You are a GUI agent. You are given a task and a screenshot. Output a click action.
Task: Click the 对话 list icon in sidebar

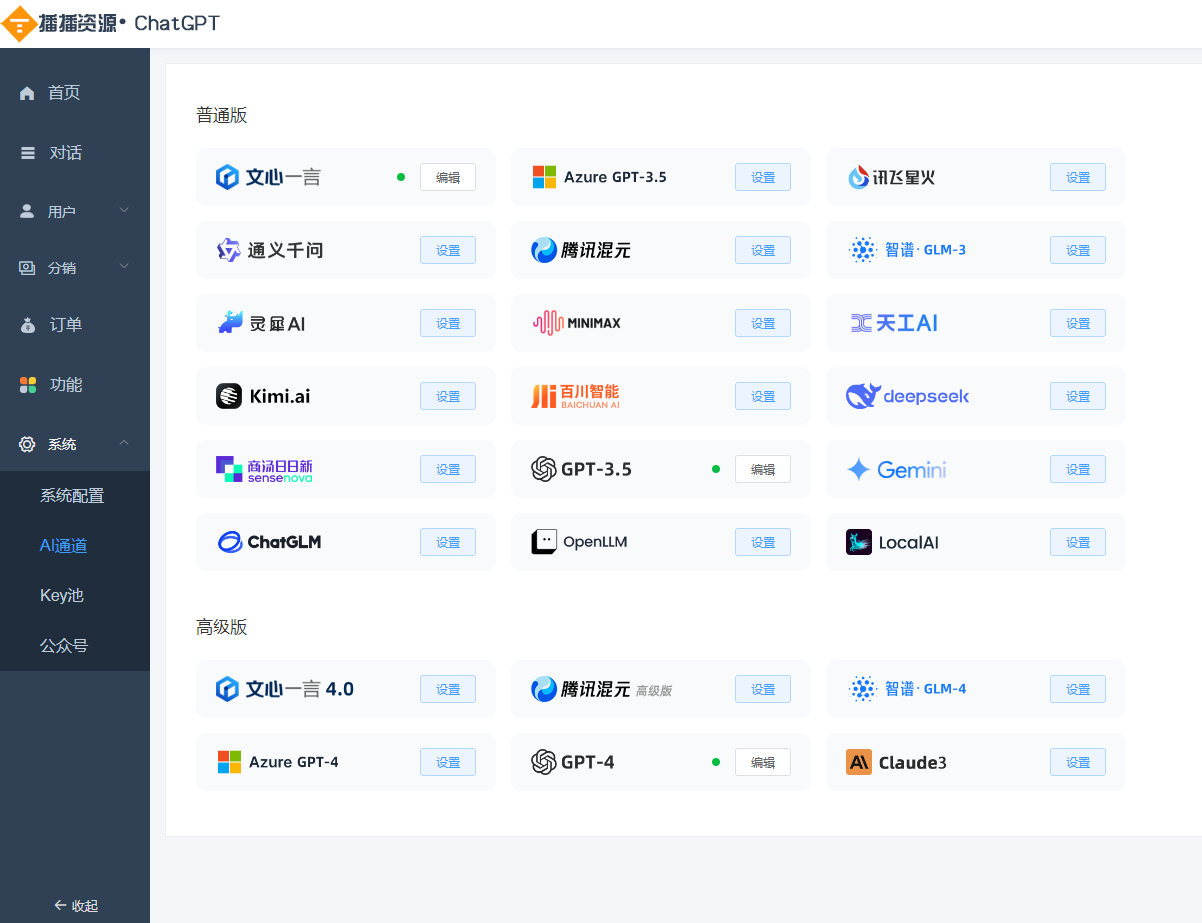tap(28, 153)
